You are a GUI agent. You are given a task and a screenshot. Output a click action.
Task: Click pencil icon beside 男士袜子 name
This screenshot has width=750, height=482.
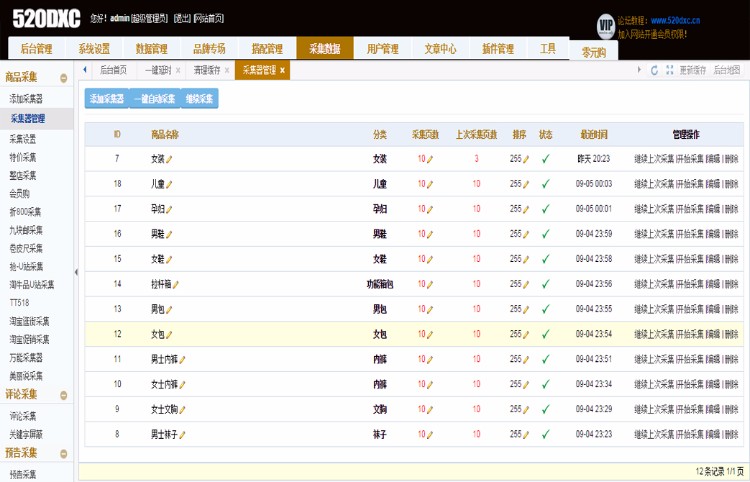(x=182, y=435)
